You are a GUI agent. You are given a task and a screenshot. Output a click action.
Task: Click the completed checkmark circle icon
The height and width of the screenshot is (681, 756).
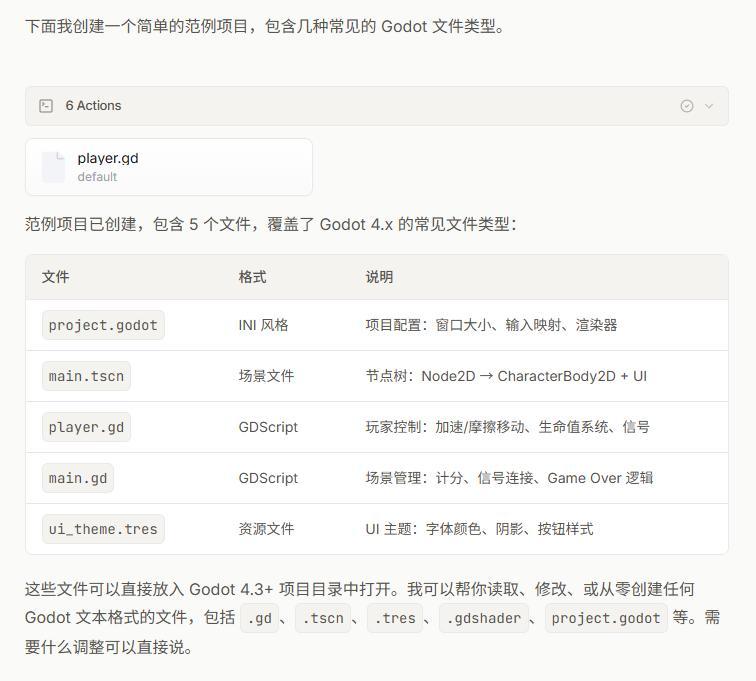[x=687, y=106]
